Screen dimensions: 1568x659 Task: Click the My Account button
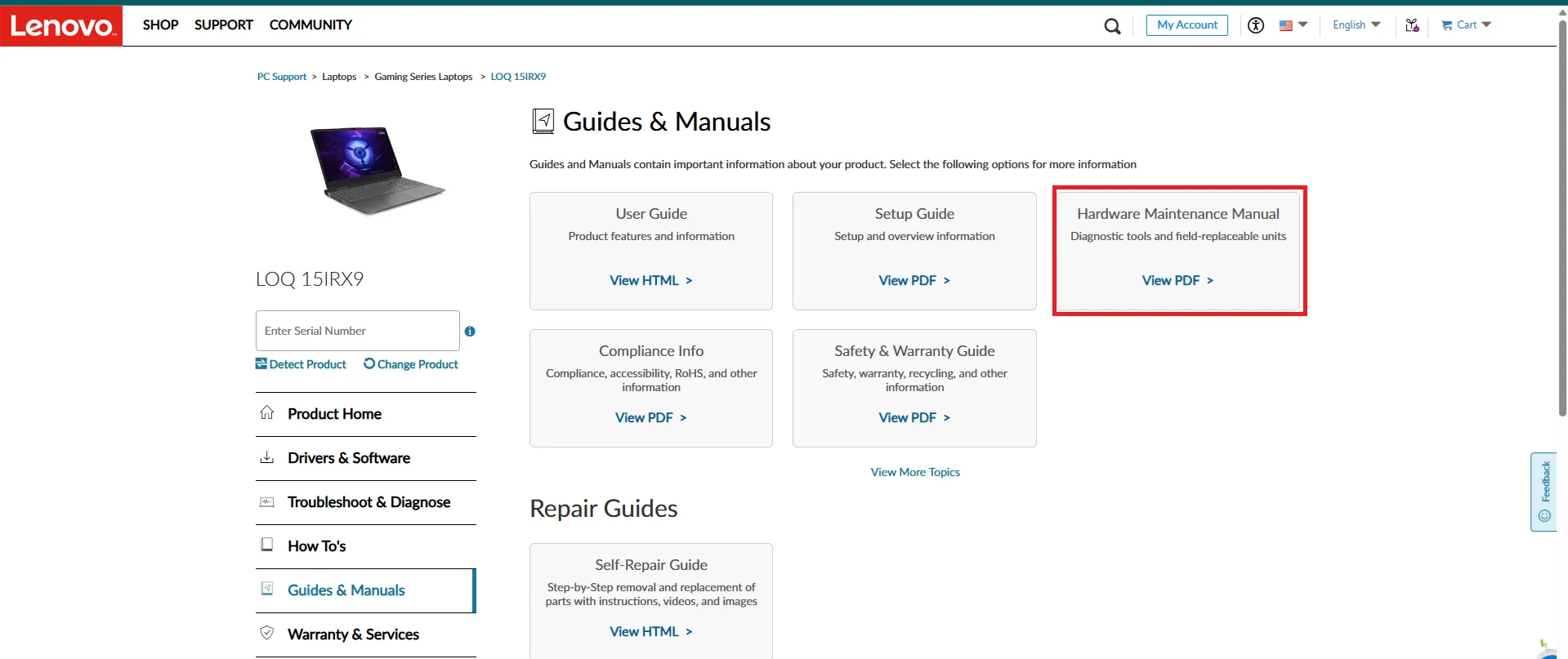(x=1186, y=25)
